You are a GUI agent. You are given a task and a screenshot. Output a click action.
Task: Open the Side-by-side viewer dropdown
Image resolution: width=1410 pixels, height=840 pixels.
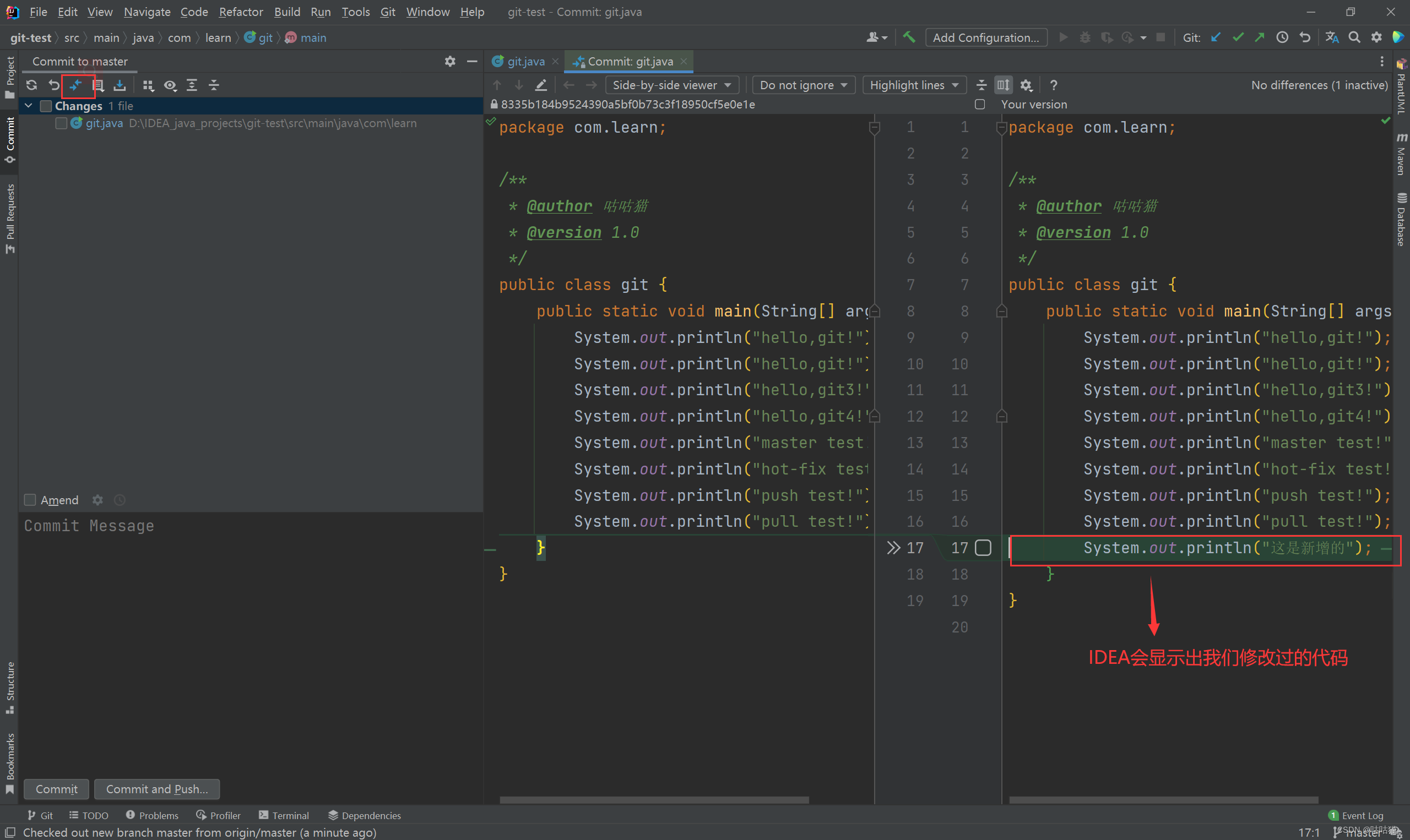[x=671, y=85]
